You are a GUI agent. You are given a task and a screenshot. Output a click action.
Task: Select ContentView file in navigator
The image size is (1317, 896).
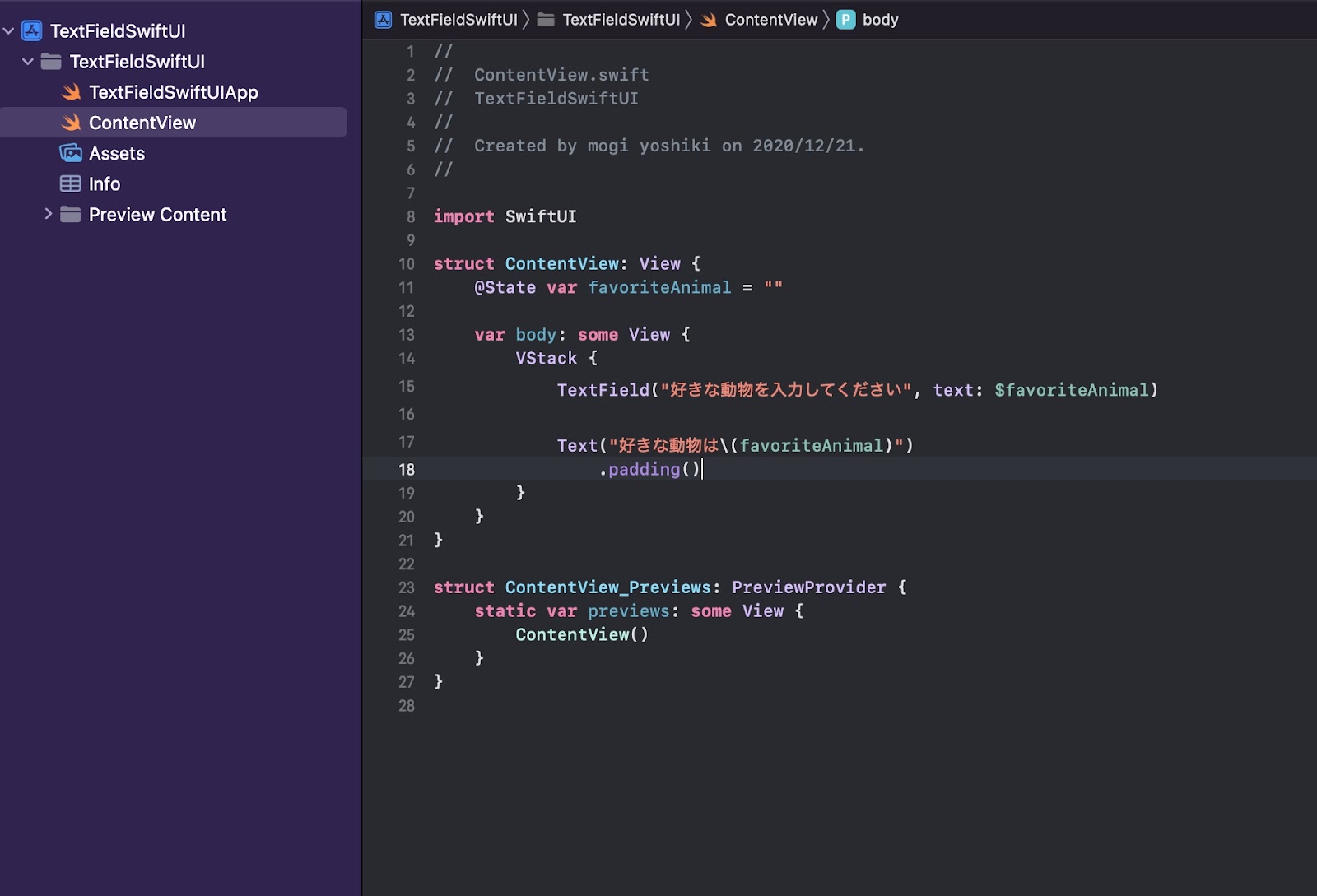coord(173,123)
